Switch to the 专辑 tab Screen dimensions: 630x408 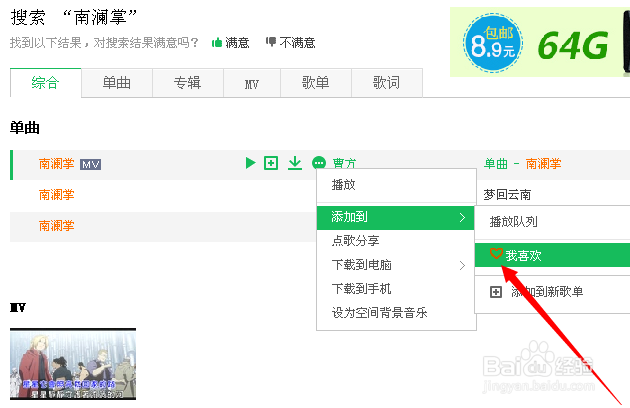point(188,83)
